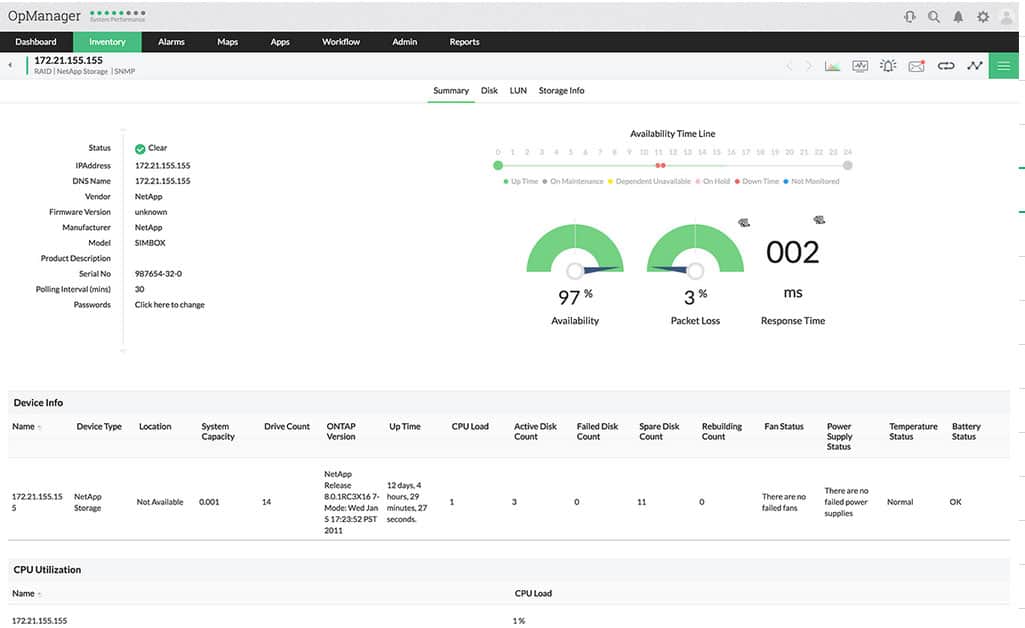Open the performance monitor screen icon
Image resolution: width=1025 pixels, height=628 pixels.
point(860,66)
